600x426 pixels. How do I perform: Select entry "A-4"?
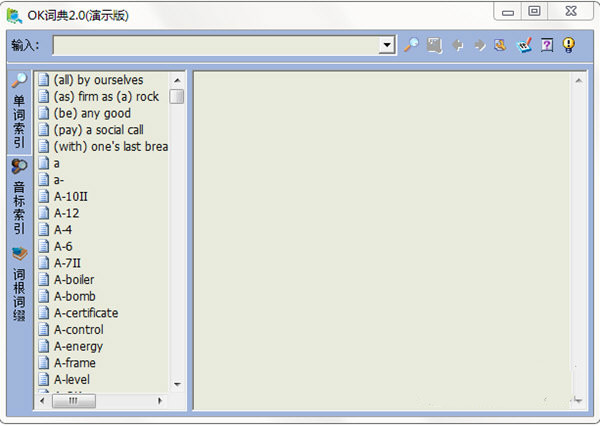(x=63, y=230)
